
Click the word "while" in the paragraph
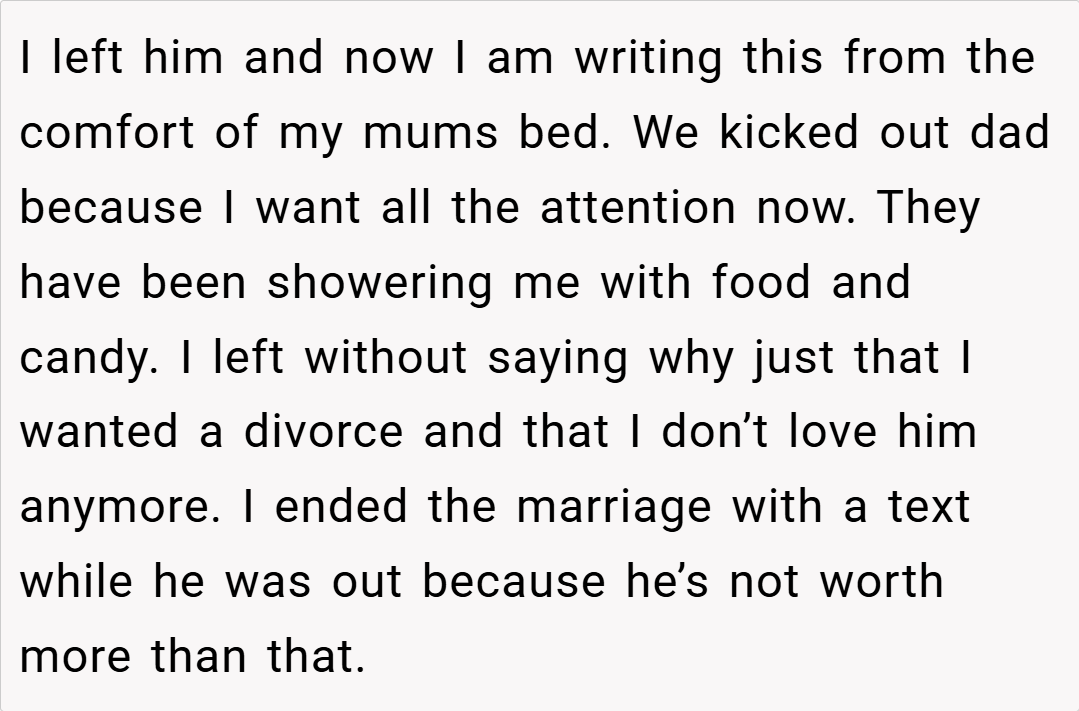[x=76, y=582]
